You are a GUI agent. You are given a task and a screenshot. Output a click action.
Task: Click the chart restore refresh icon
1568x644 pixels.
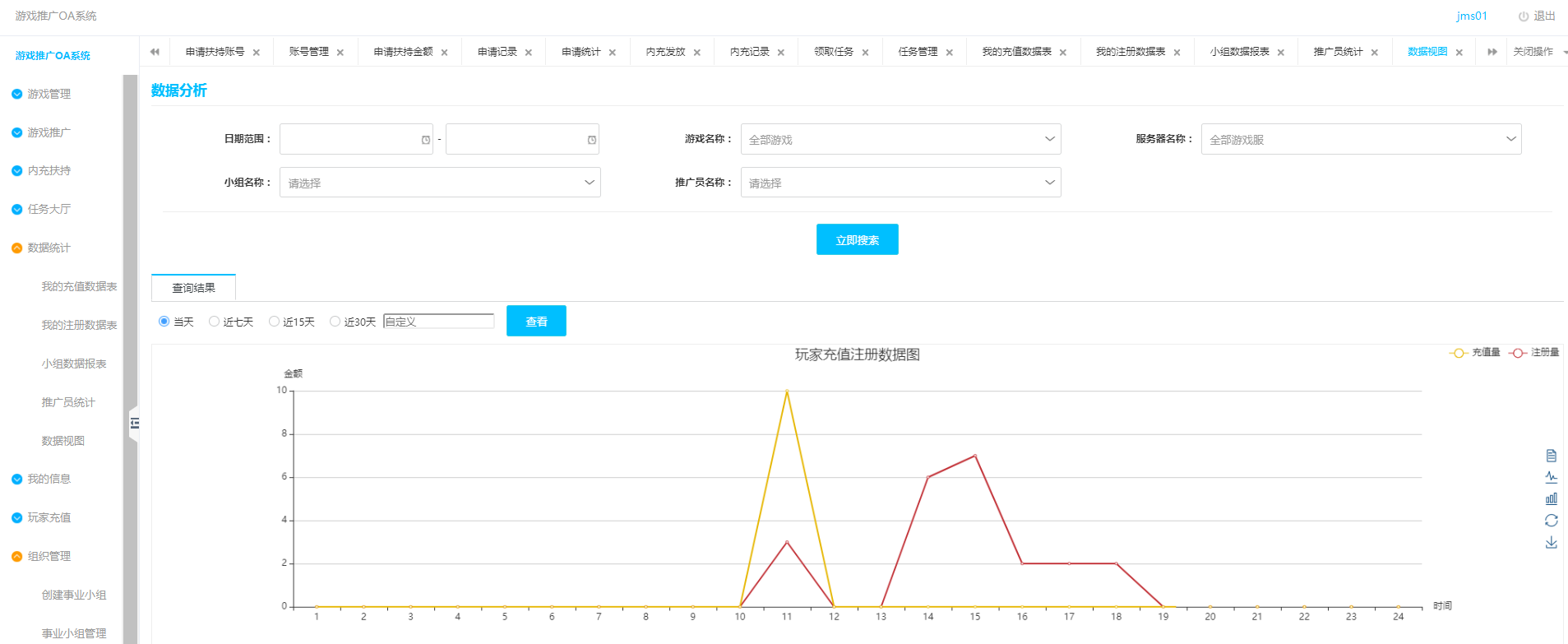coord(1551,521)
